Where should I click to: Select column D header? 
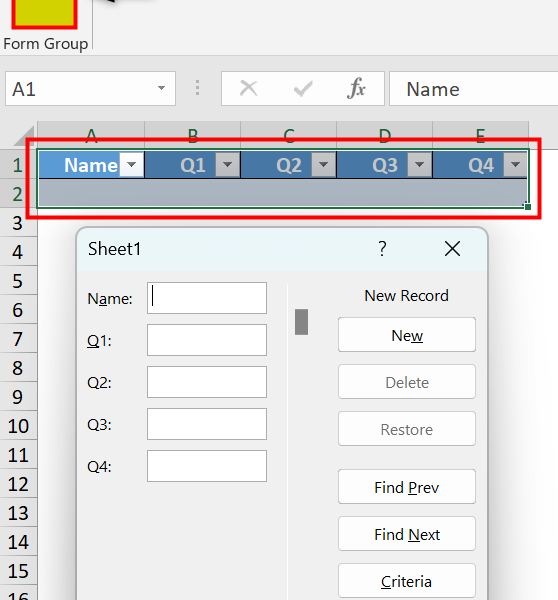click(385, 136)
